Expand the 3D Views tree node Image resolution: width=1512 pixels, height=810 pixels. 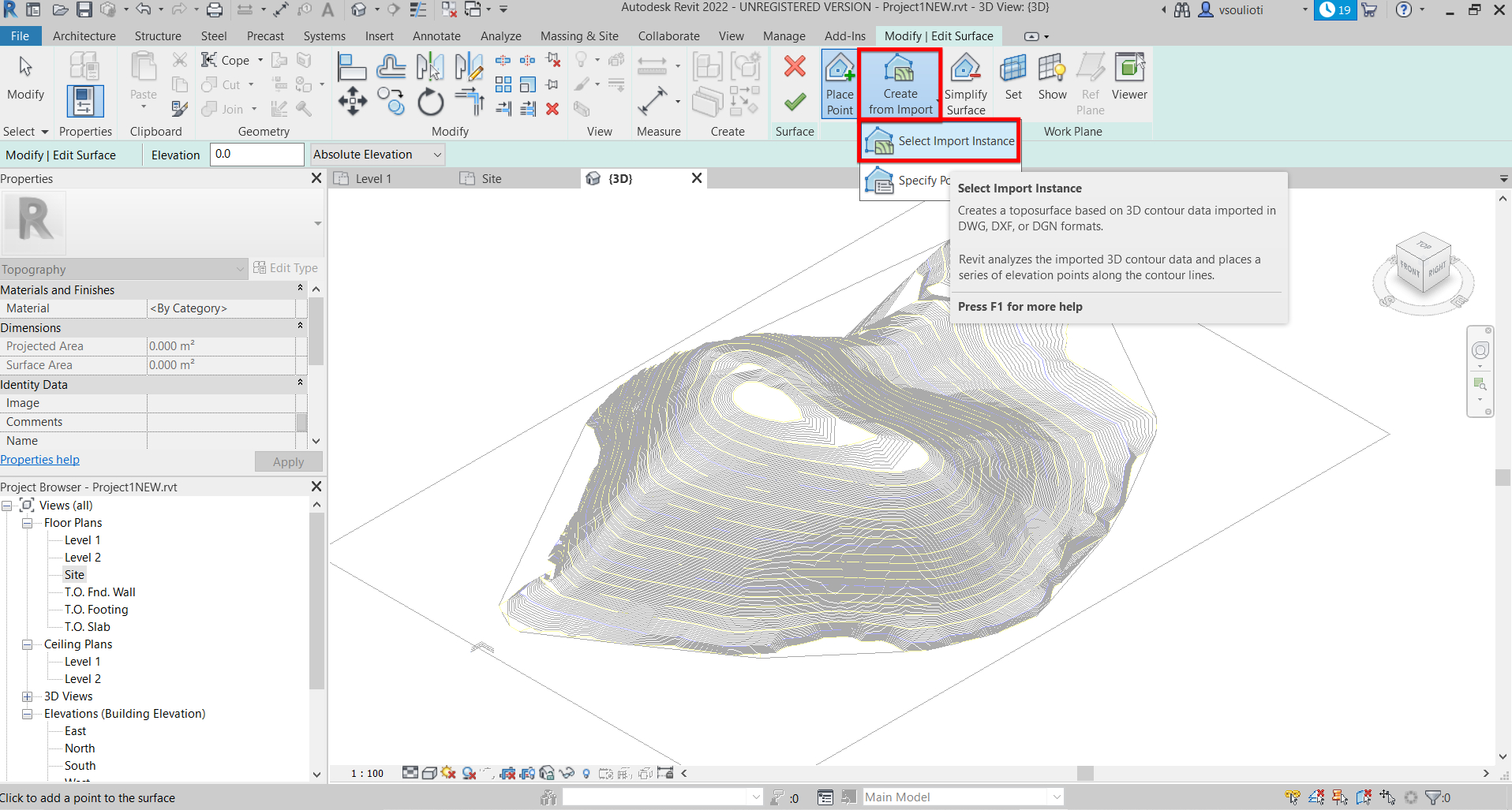(28, 696)
